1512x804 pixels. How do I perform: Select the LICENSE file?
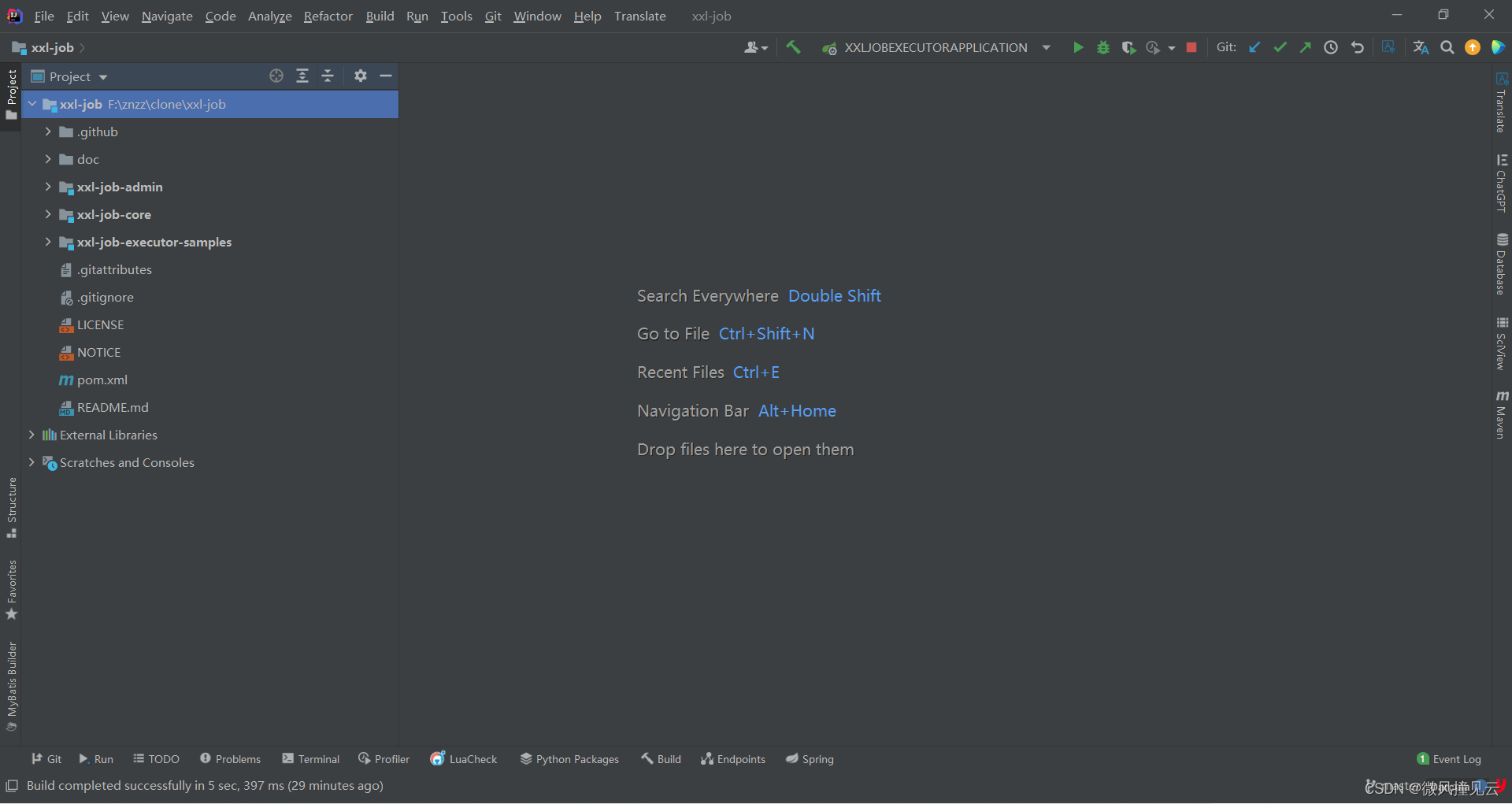pyautogui.click(x=100, y=324)
